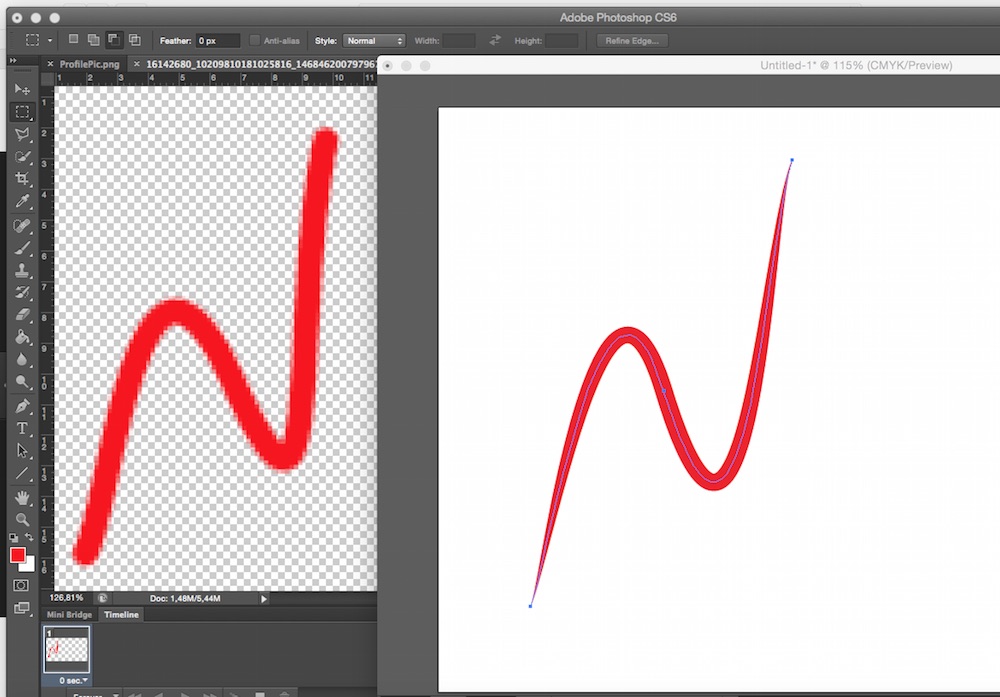
Task: Select the Rectangular Marquee tool in toolbox
Action: (x=22, y=112)
